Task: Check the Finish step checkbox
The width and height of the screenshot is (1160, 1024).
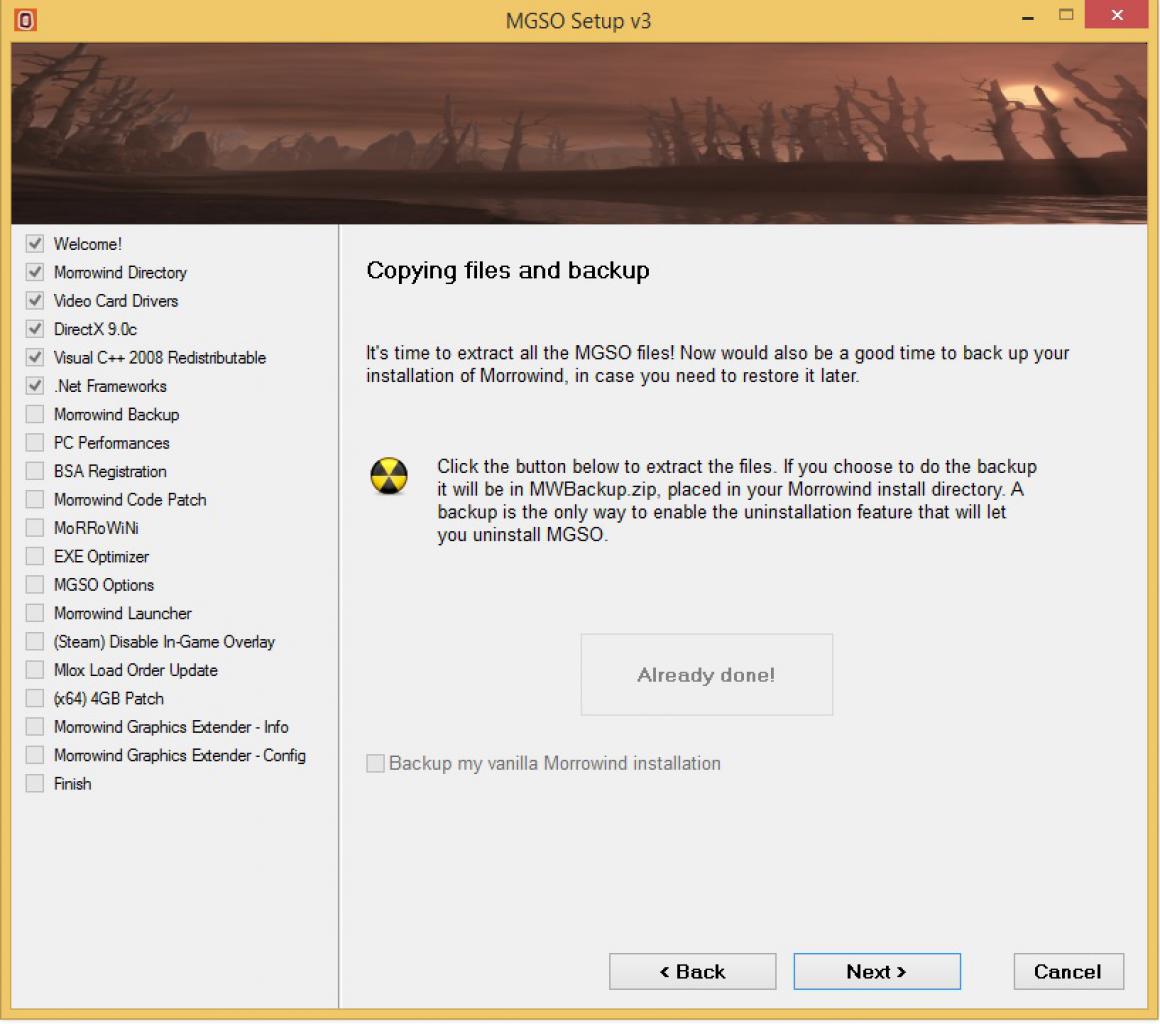Action: click(35, 783)
